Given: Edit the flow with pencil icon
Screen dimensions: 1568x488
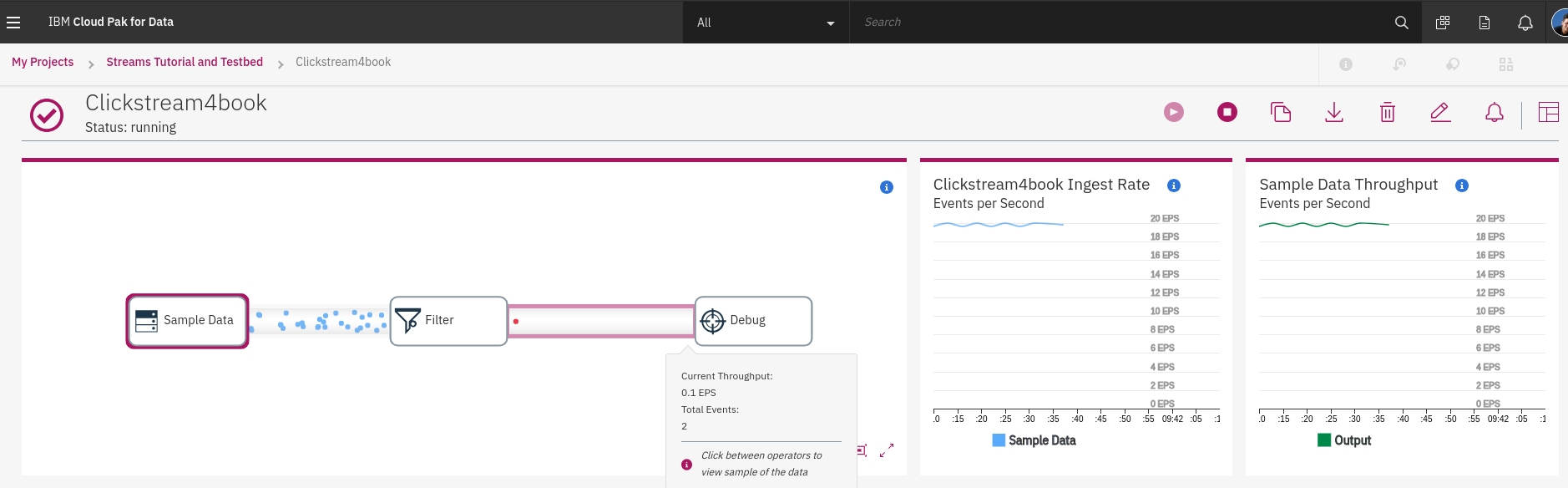Looking at the screenshot, I should [x=1440, y=112].
